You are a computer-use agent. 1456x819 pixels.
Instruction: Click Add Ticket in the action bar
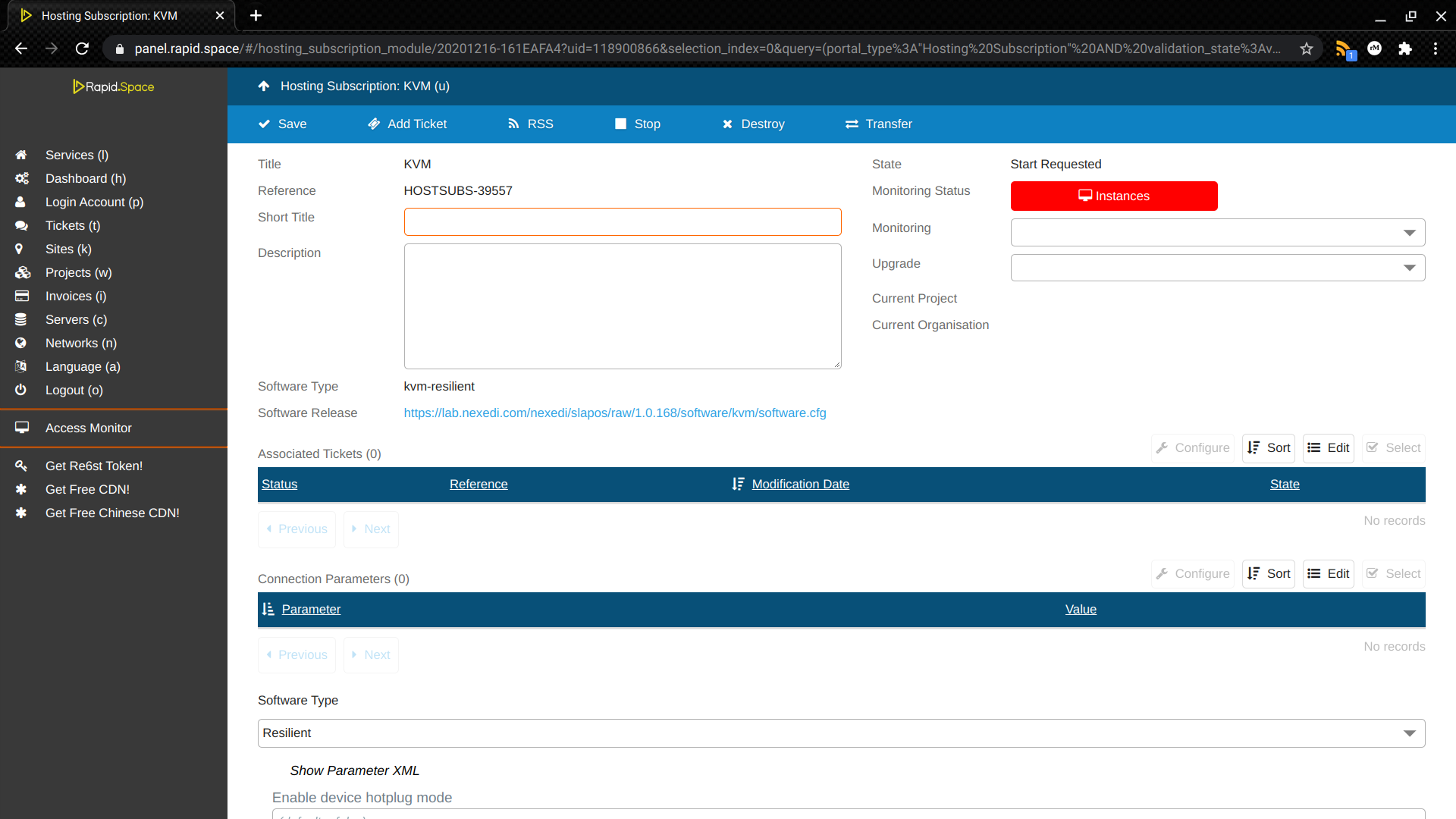[407, 124]
